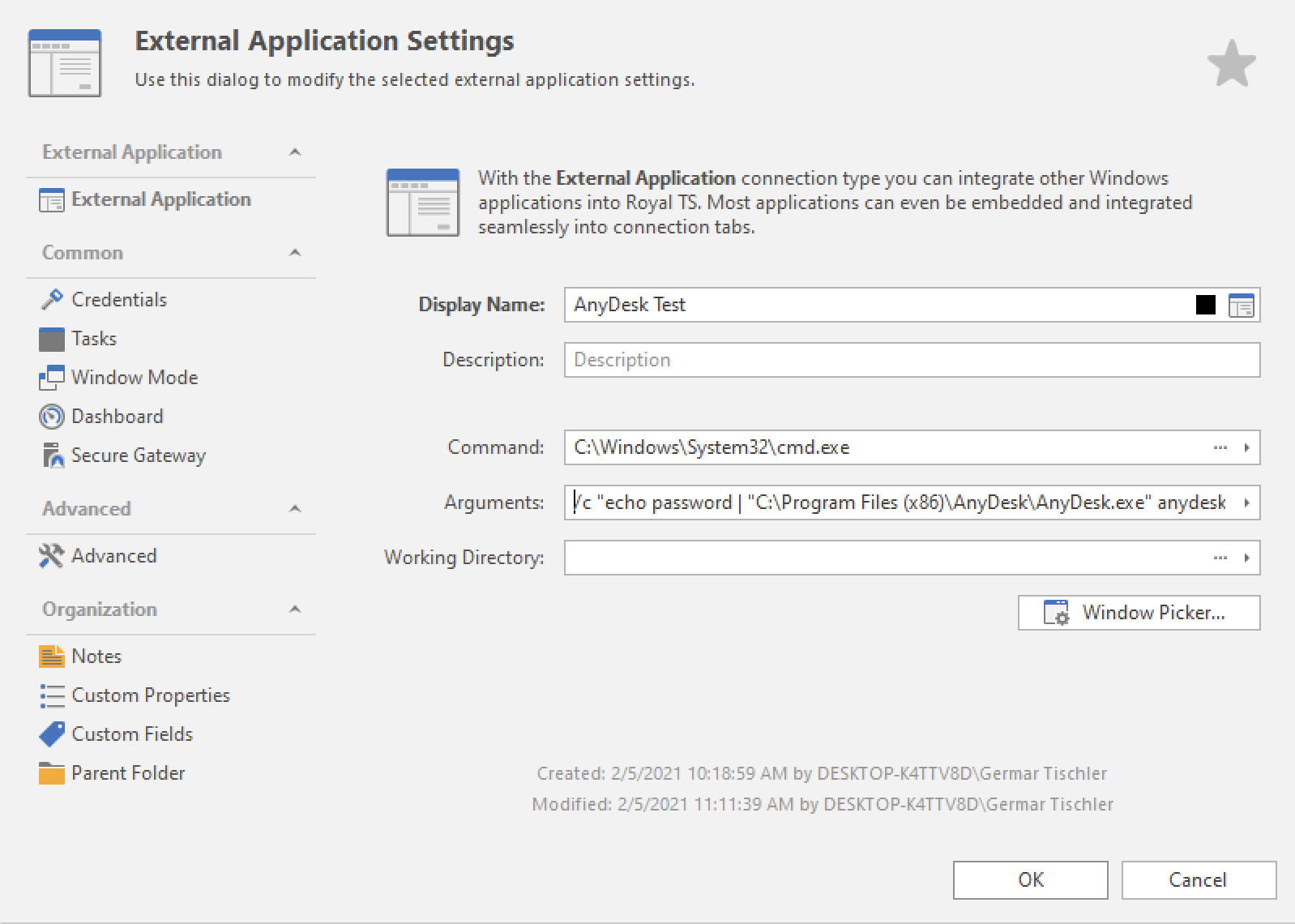
Task: Browse for Working Directory with ellipsis
Action: [x=1220, y=558]
